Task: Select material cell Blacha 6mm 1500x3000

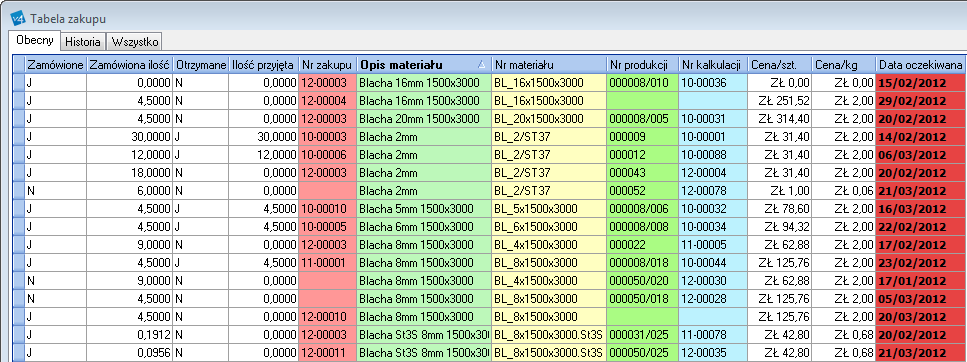Action: tap(424, 226)
